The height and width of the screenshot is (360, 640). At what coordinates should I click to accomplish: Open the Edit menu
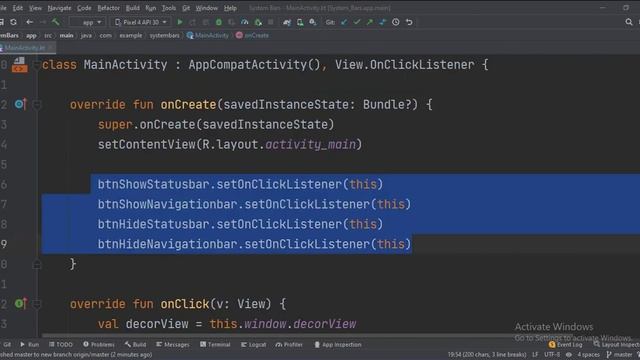18,8
